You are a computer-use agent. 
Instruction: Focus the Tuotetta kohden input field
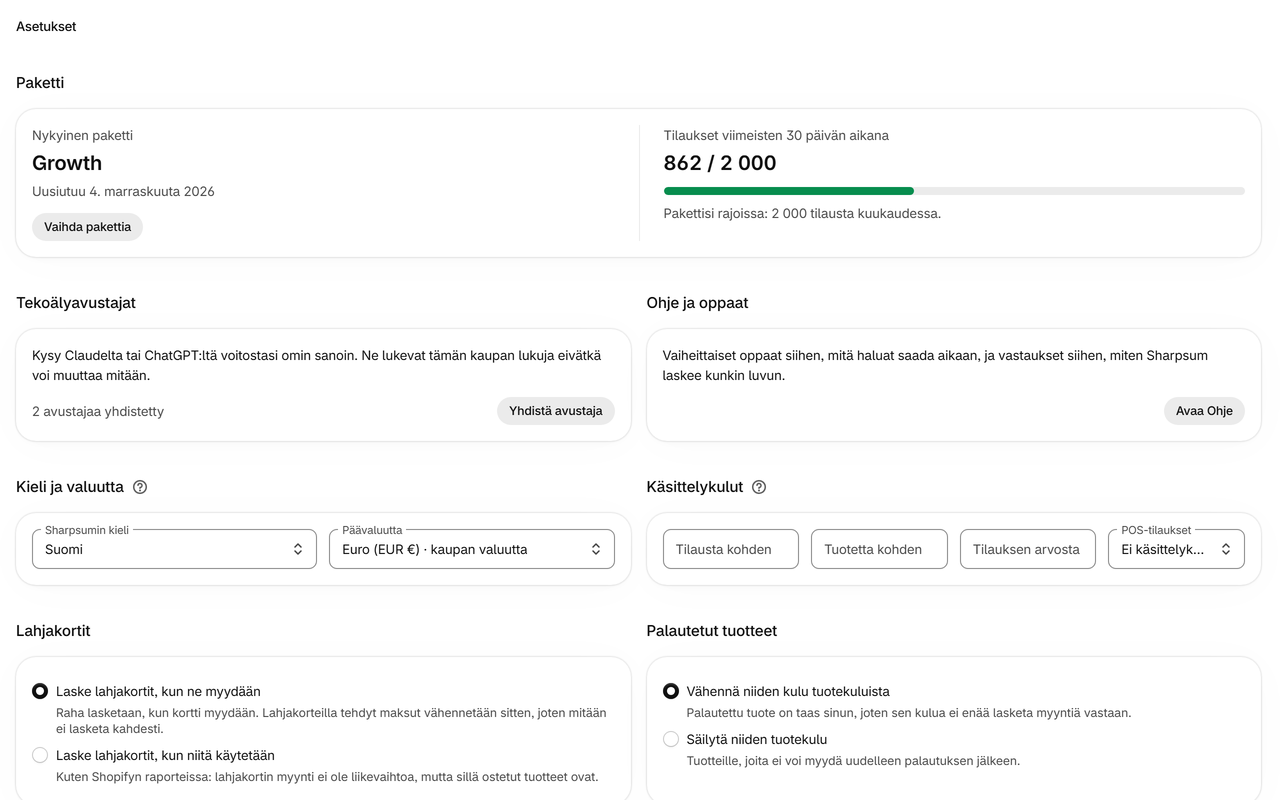(x=879, y=549)
